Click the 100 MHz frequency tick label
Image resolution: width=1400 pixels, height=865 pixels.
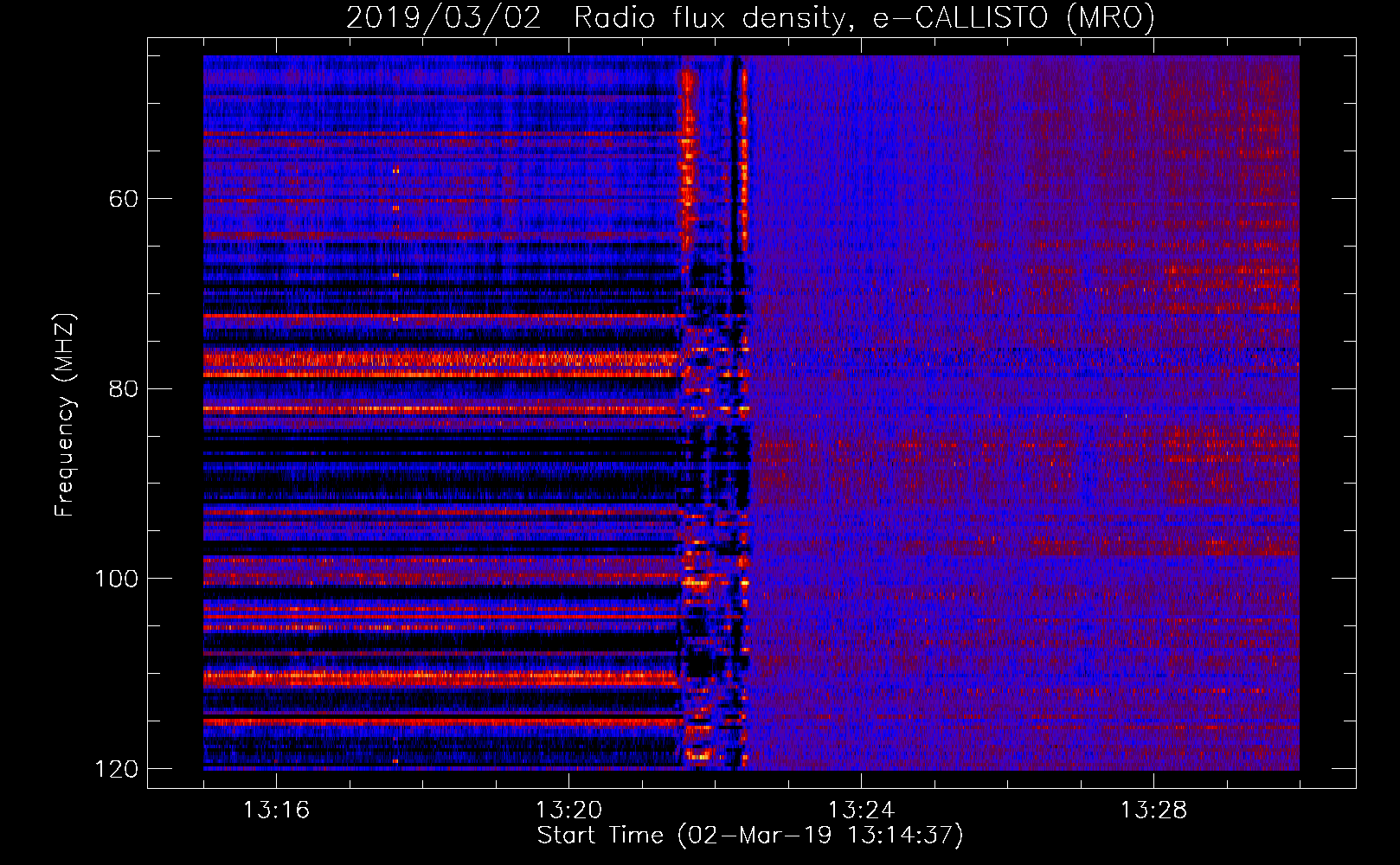coord(116,579)
